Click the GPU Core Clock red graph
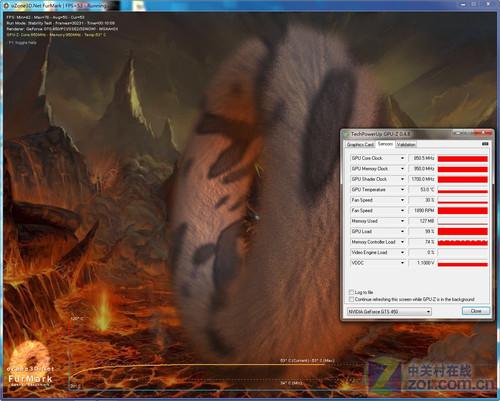The height and width of the screenshot is (401, 500). click(463, 159)
